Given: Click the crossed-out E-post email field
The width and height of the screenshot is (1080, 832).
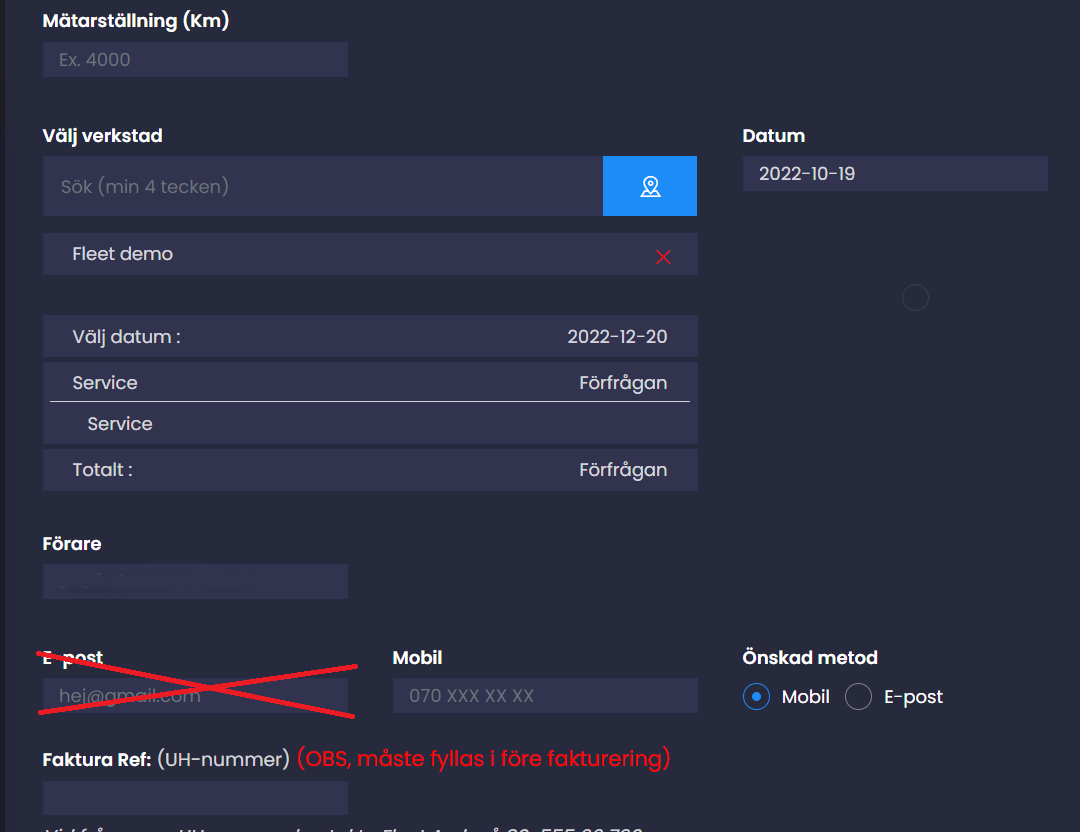Looking at the screenshot, I should (x=195, y=696).
